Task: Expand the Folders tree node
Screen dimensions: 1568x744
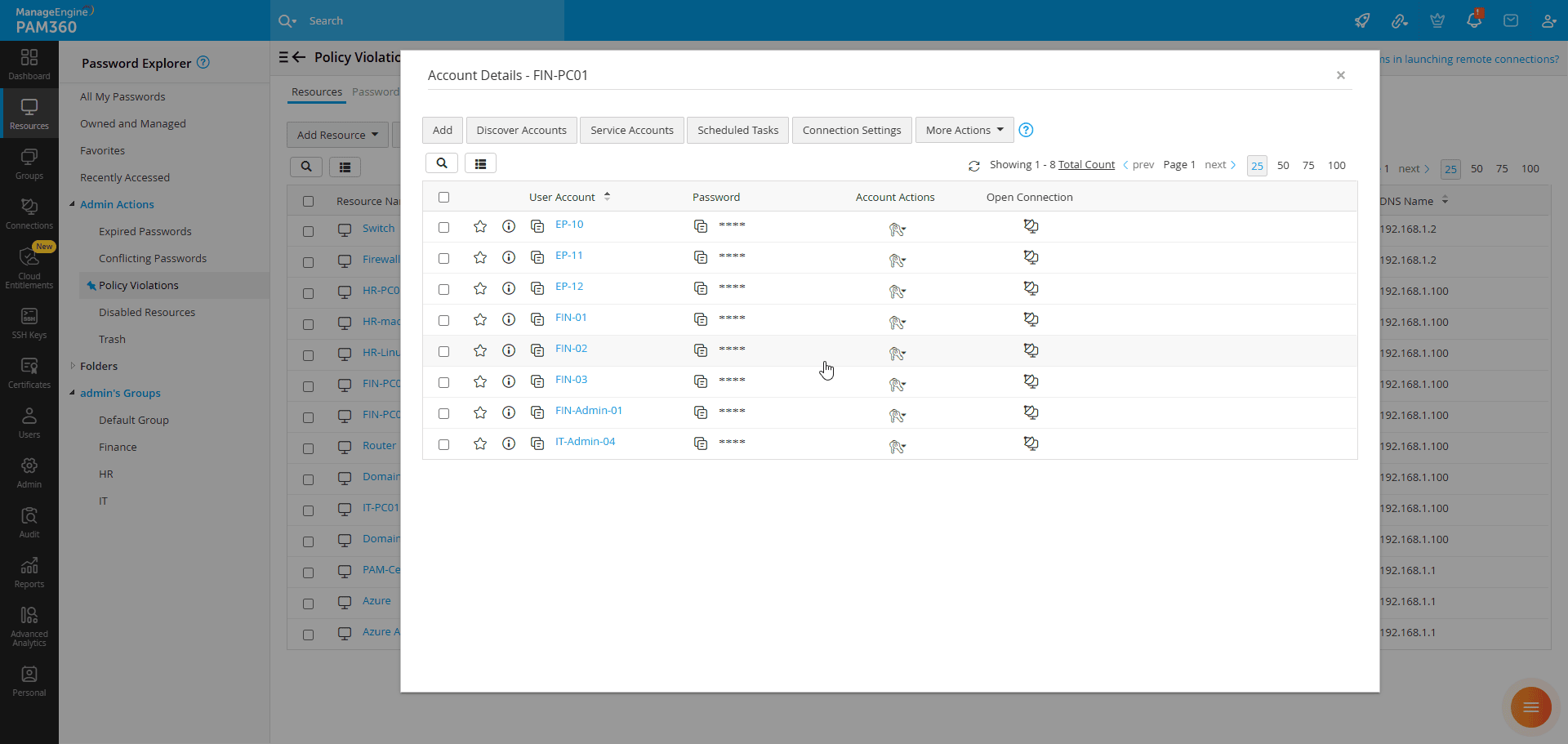Action: coord(73,366)
